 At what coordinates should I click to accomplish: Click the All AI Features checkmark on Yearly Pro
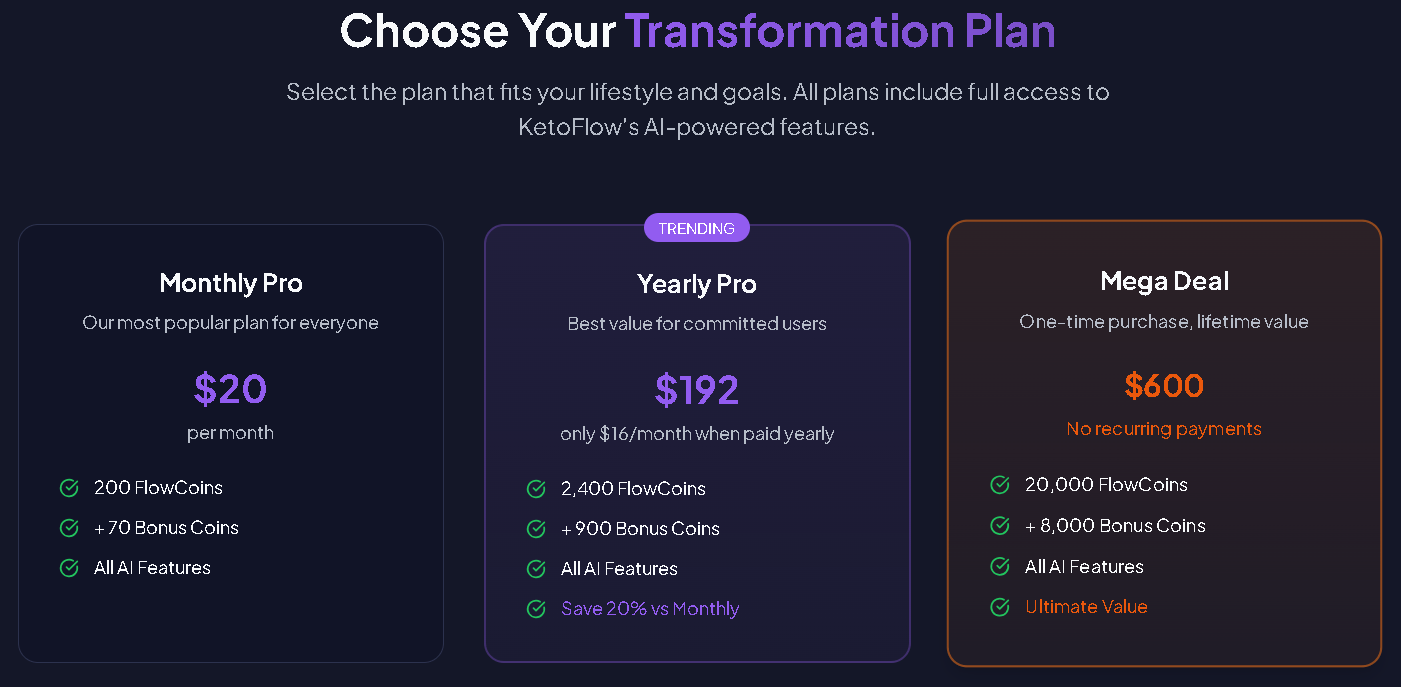(535, 568)
